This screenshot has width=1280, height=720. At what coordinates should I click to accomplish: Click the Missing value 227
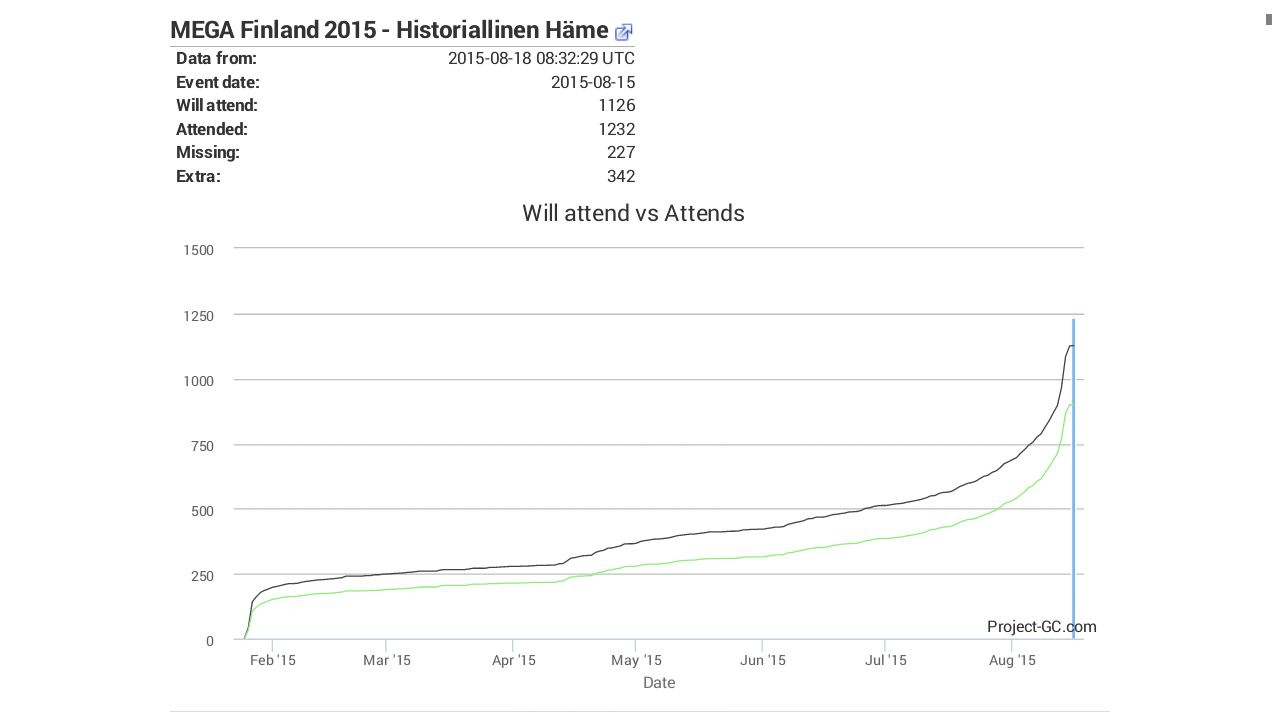(621, 153)
